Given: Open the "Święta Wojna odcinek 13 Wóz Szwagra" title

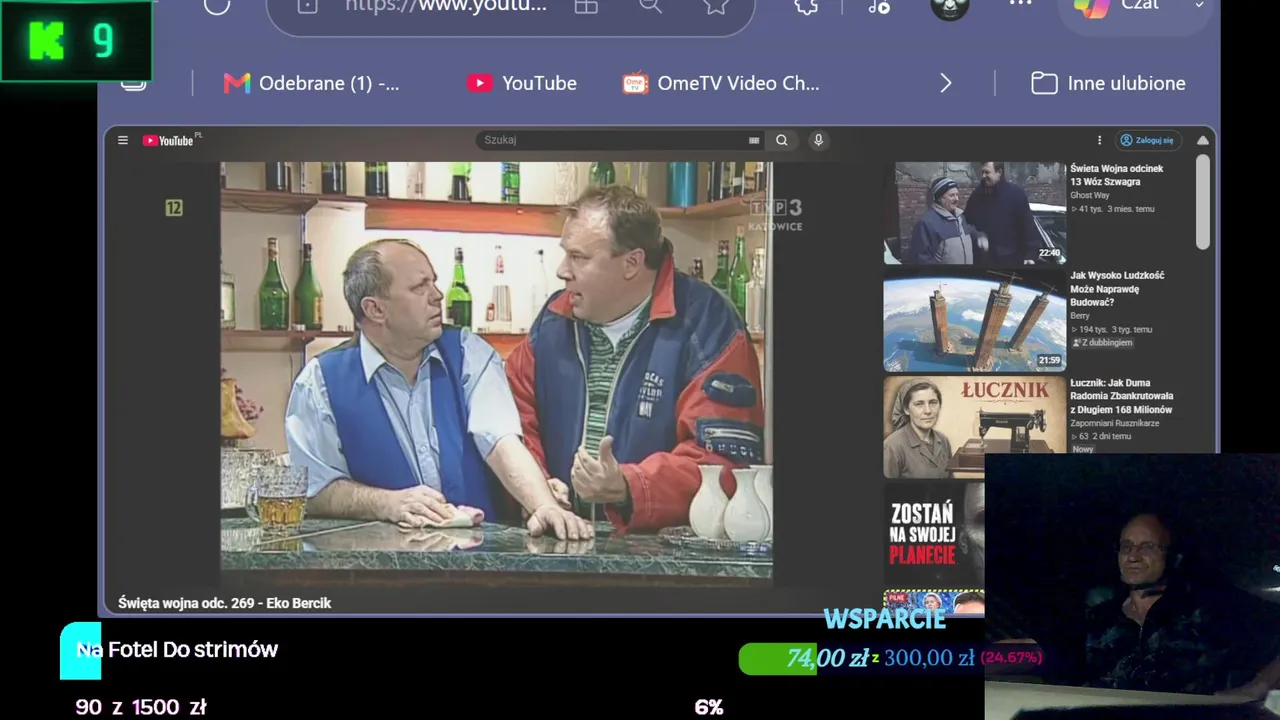Looking at the screenshot, I should coord(1117,175).
